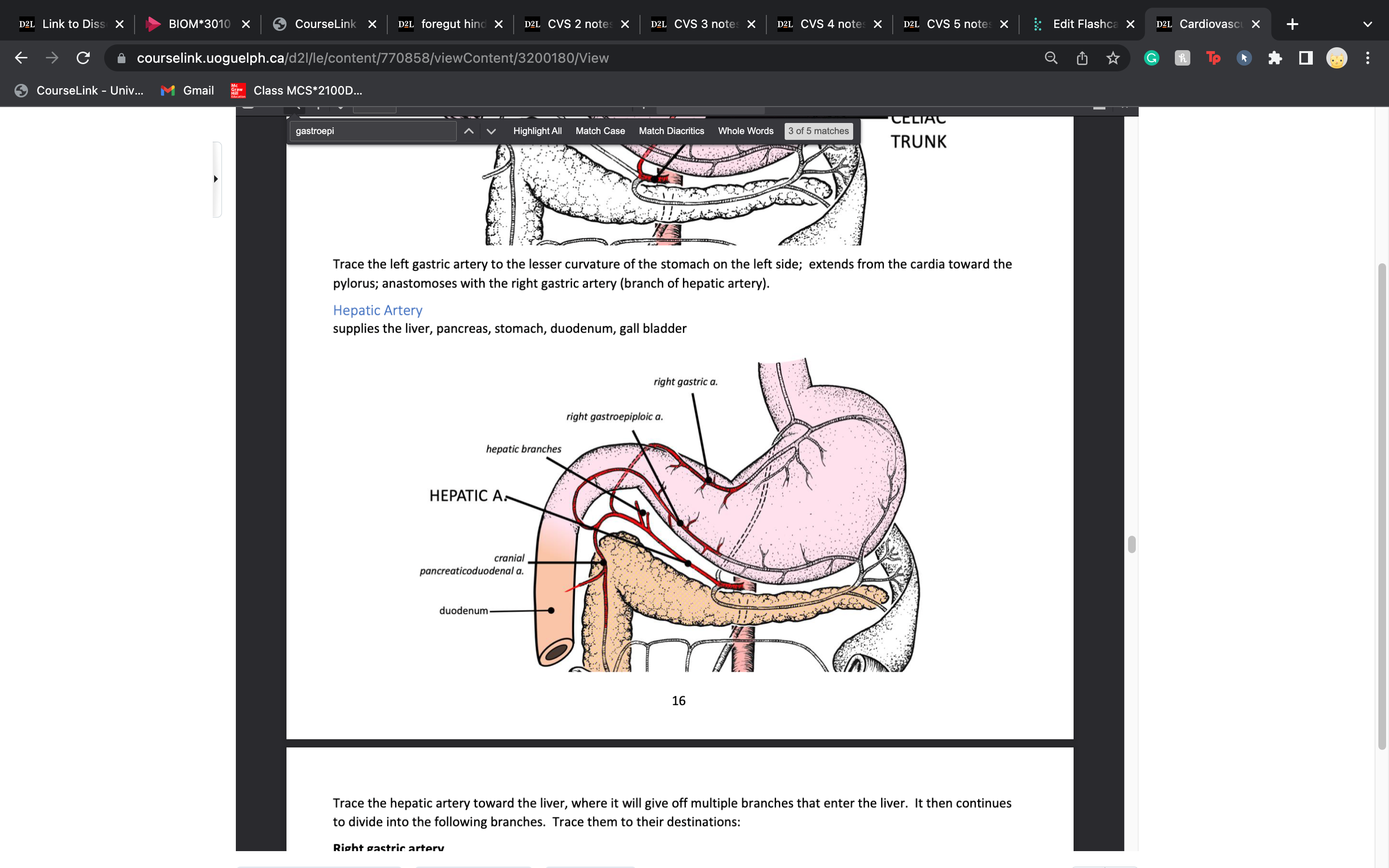Reload the current page

[x=83, y=58]
